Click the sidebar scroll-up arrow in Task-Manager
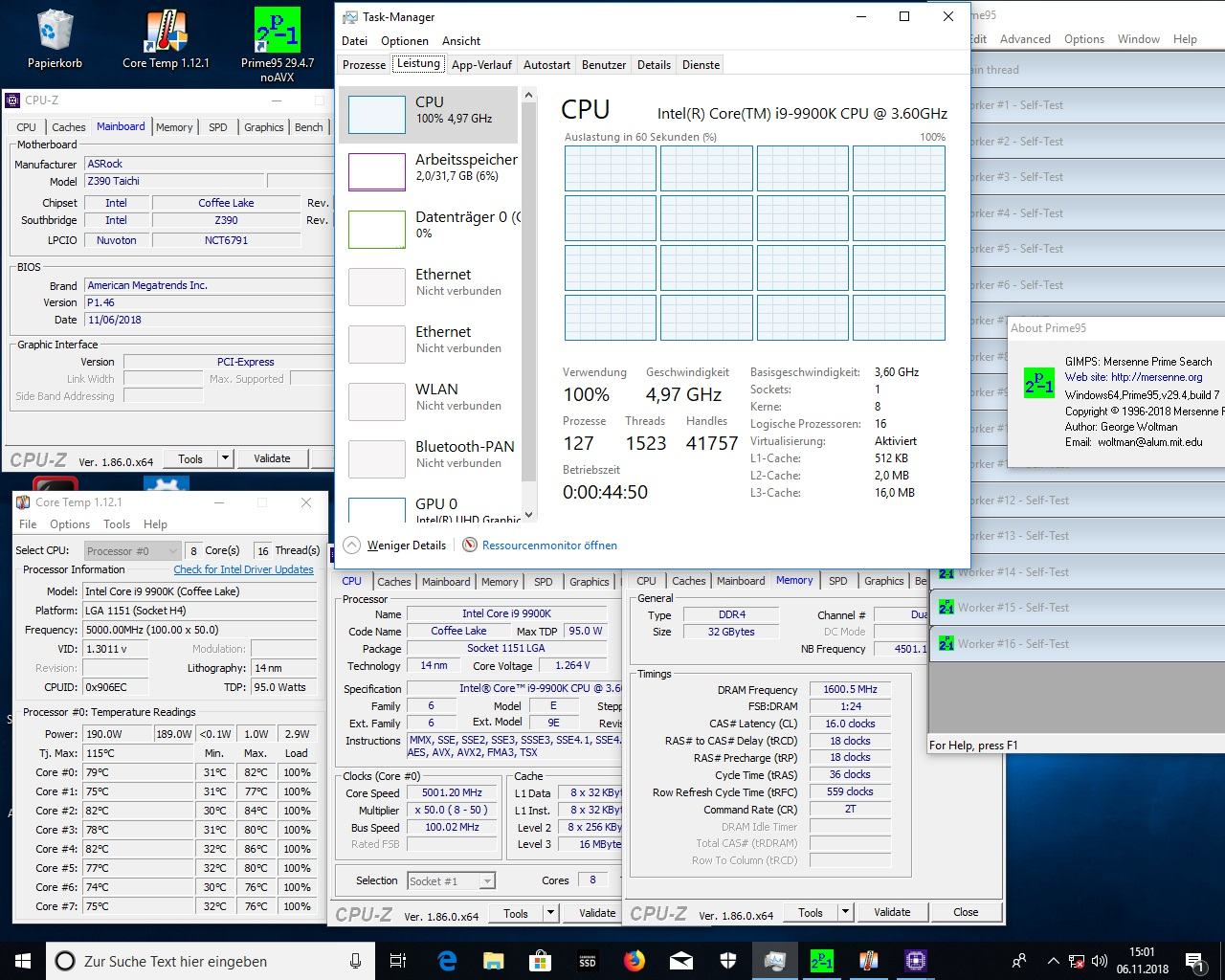Image resolution: width=1225 pixels, height=980 pixels. coord(528,95)
